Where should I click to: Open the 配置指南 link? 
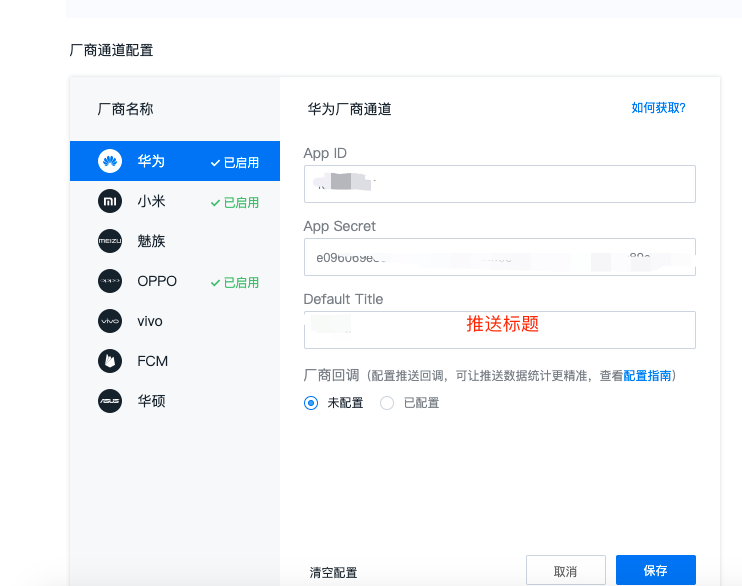tap(647, 376)
